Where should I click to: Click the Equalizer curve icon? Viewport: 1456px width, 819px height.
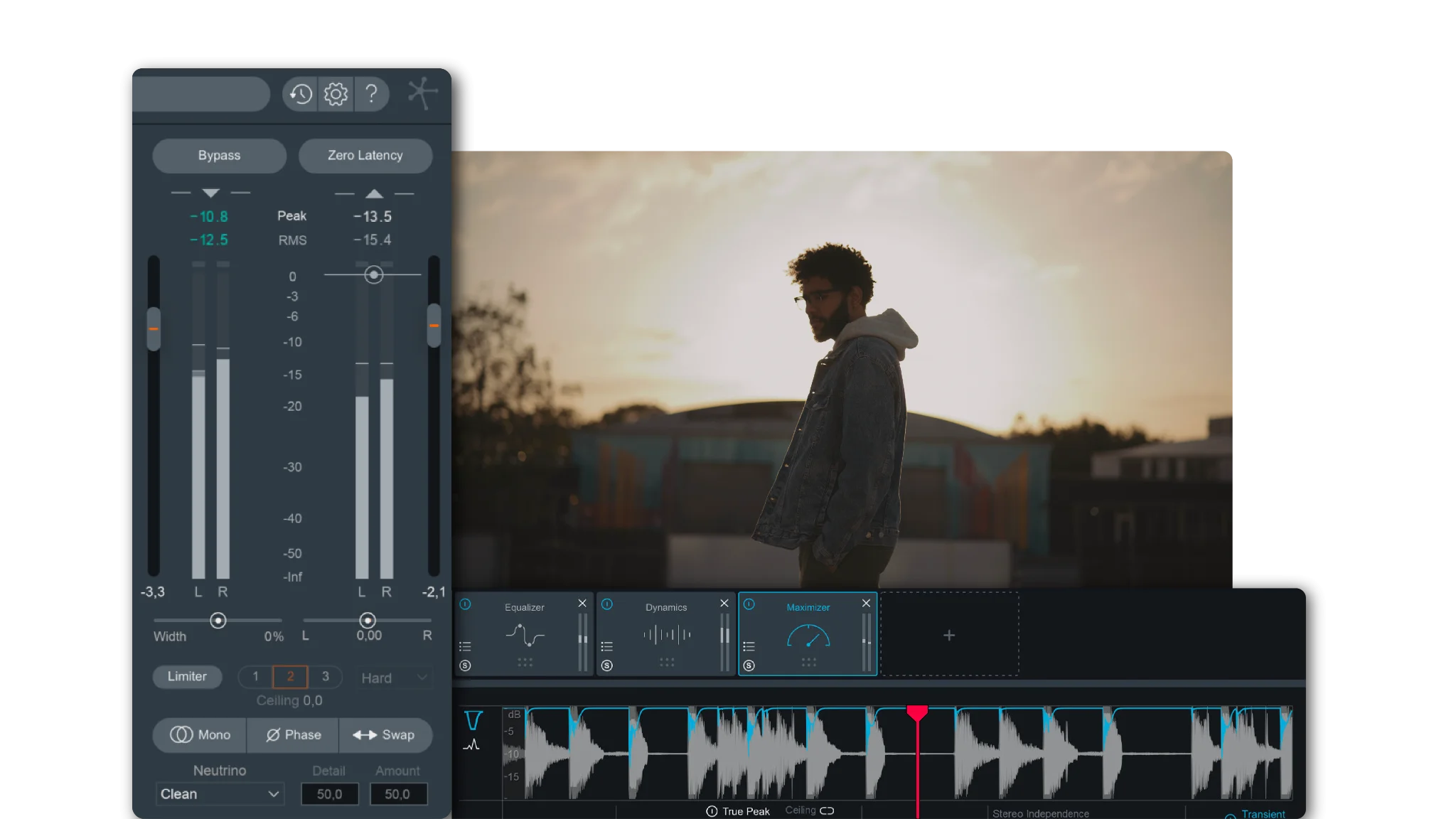coord(525,634)
